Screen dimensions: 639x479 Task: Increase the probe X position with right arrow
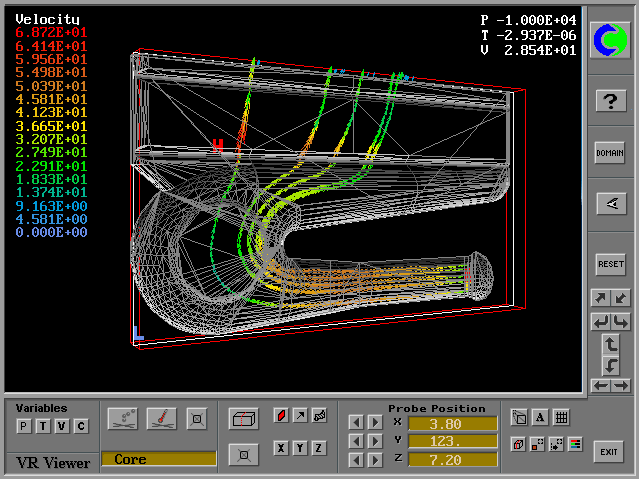pyautogui.click(x=375, y=423)
